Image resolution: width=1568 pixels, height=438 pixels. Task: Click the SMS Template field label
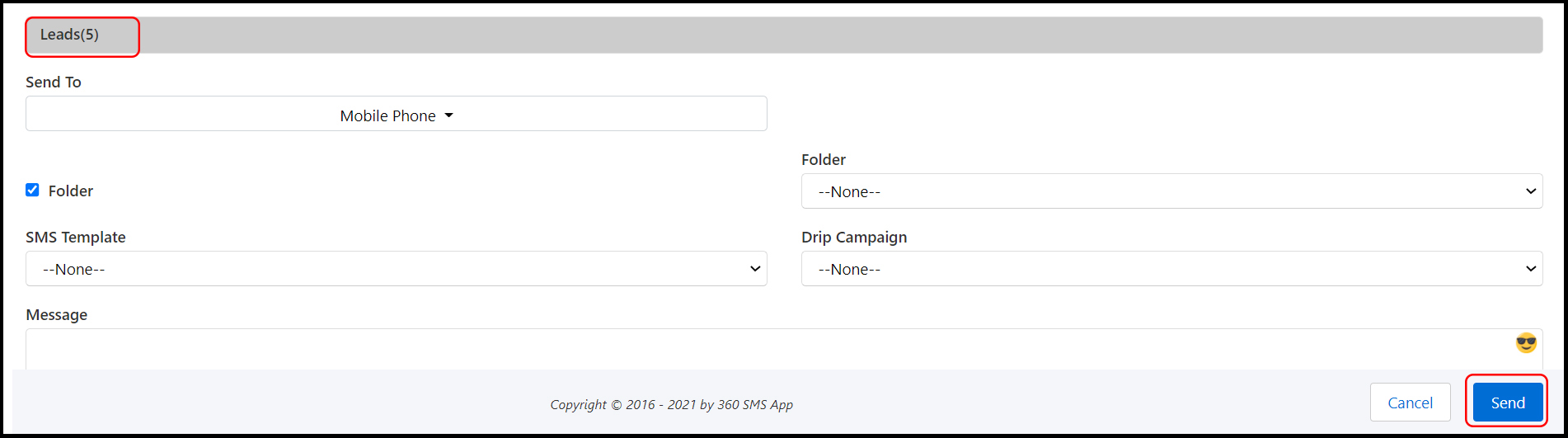(x=76, y=237)
